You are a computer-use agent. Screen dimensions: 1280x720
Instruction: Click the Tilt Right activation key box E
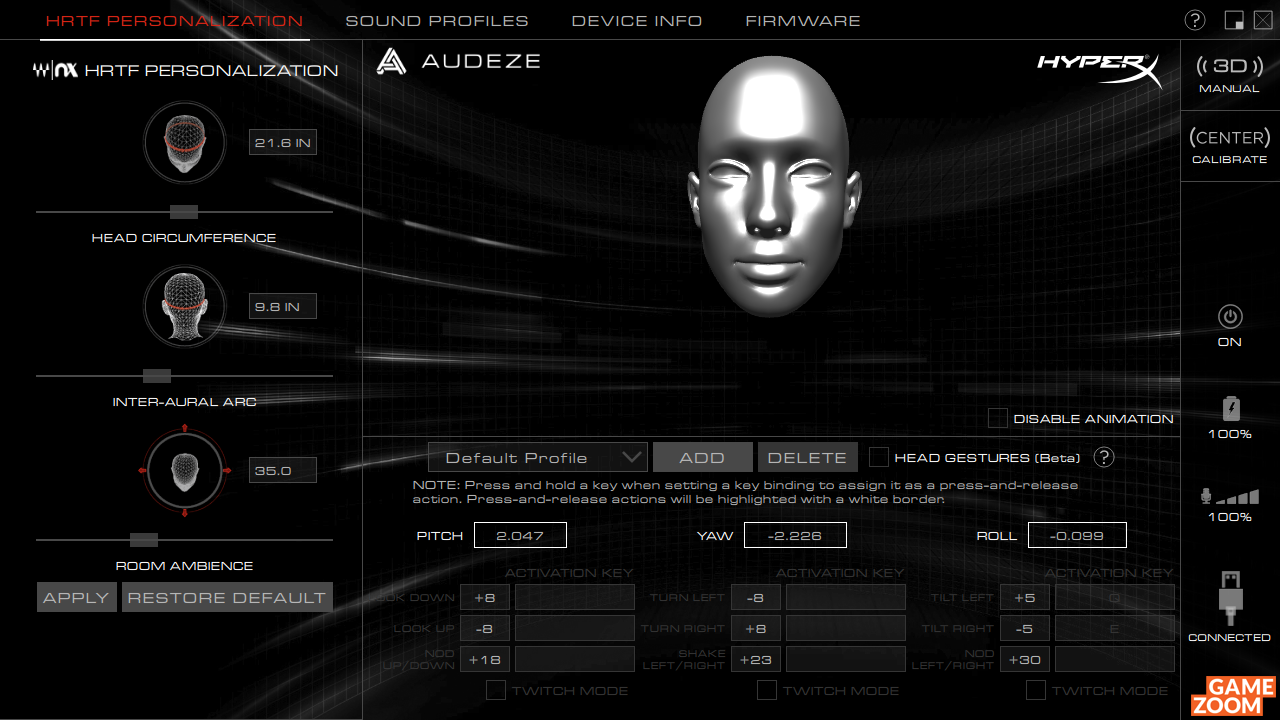point(1115,628)
